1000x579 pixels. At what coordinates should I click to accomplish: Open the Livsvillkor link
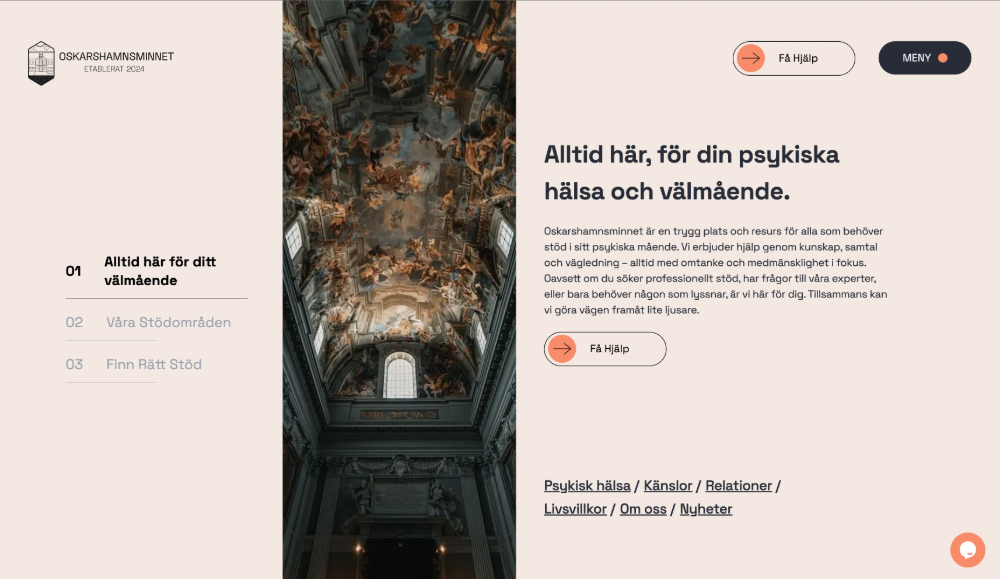[x=575, y=509]
